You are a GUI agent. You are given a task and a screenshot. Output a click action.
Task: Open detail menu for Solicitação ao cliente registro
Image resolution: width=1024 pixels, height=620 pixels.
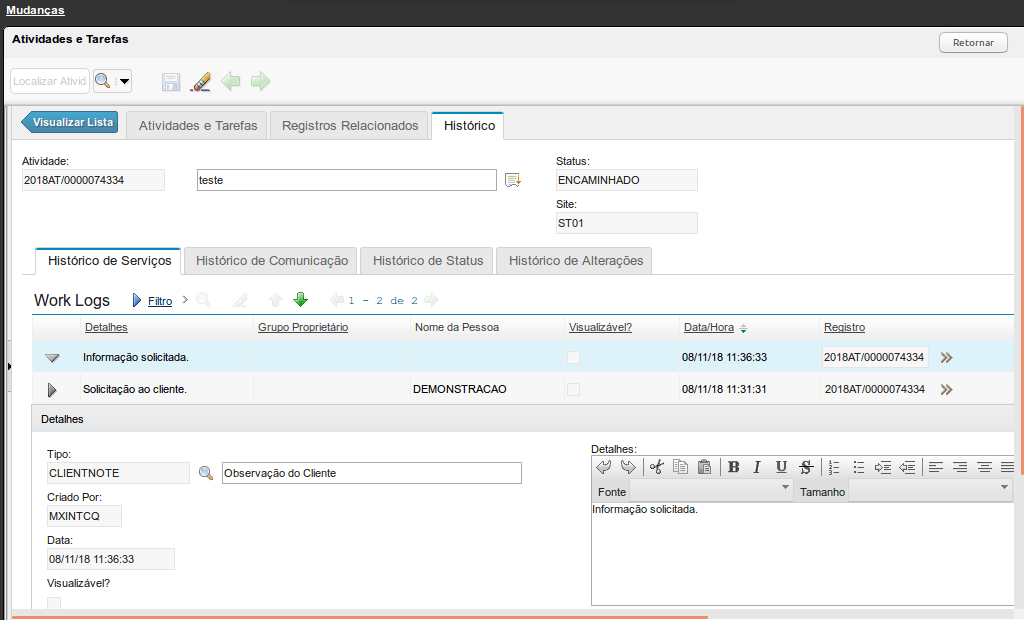point(946,389)
